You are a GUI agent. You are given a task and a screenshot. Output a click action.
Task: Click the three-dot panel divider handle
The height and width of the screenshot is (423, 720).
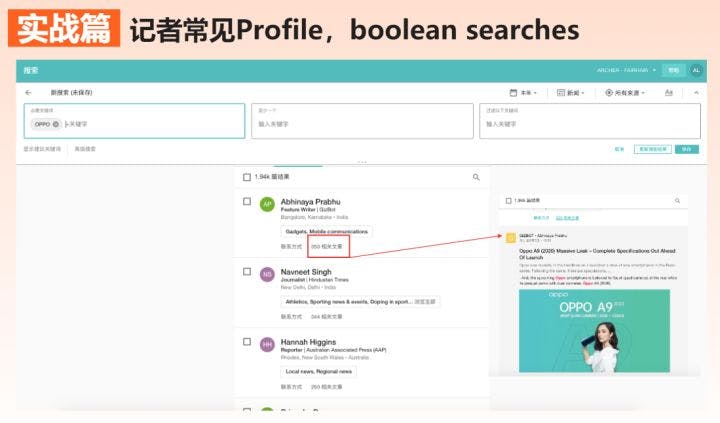tap(362, 162)
